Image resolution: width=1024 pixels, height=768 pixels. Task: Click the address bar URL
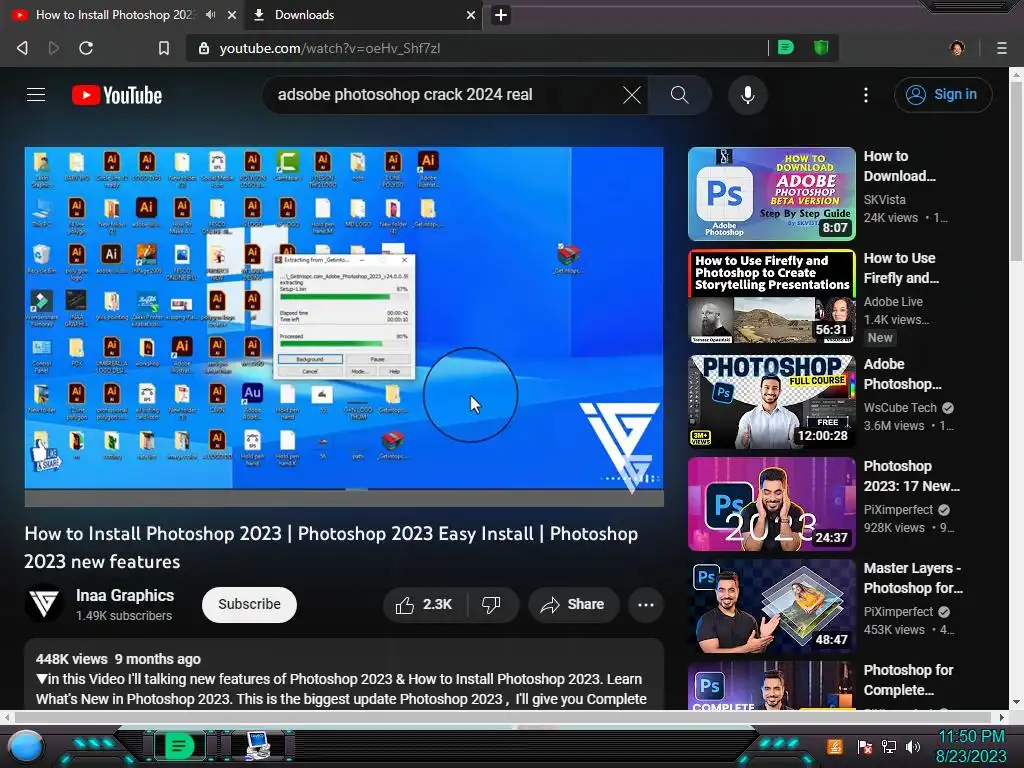point(329,48)
